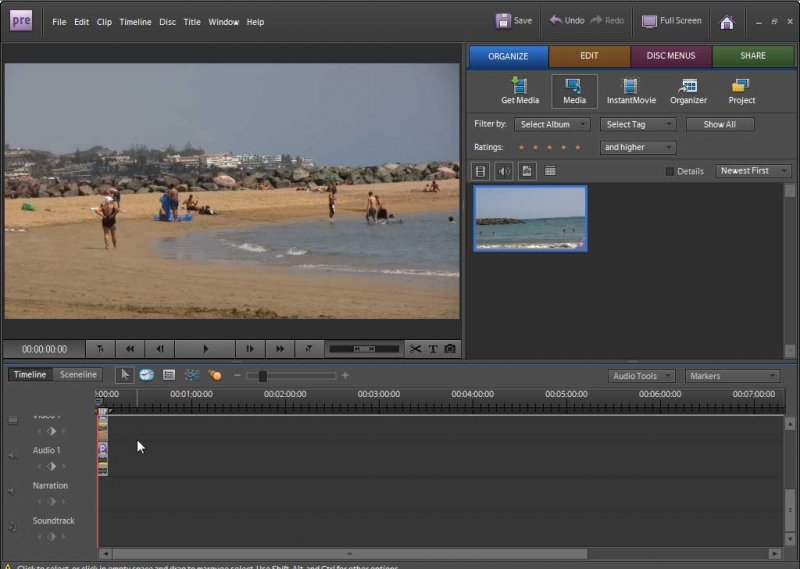Screen dimensions: 800x569
Task: Toggle the Details checkbox
Action: 670,171
